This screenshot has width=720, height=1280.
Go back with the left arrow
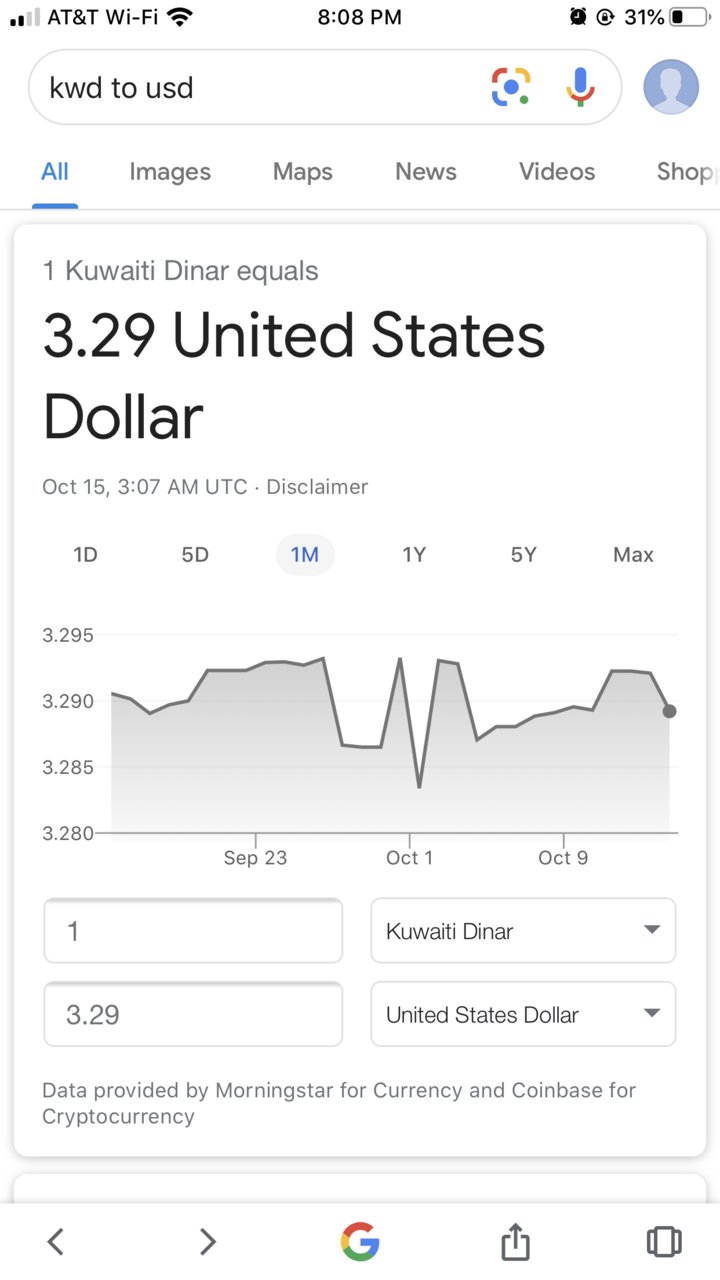point(56,1242)
